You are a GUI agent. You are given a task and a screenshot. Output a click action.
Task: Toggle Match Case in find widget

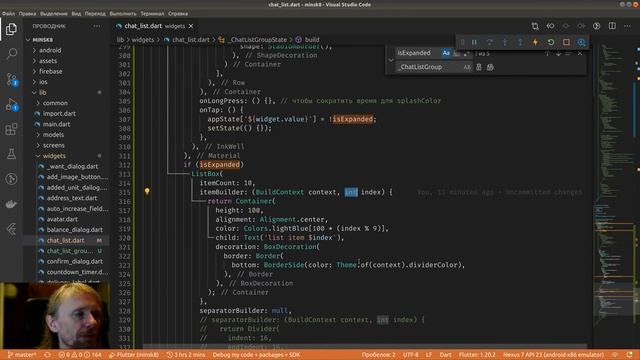click(446, 53)
